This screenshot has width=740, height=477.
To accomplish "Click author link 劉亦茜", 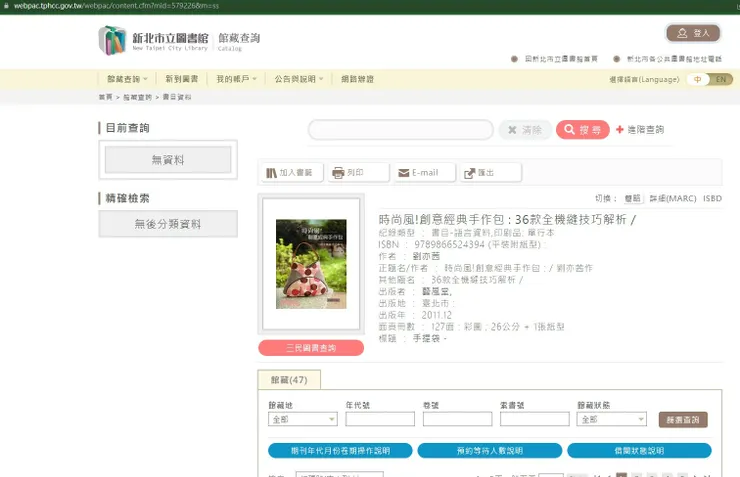I will [426, 256].
